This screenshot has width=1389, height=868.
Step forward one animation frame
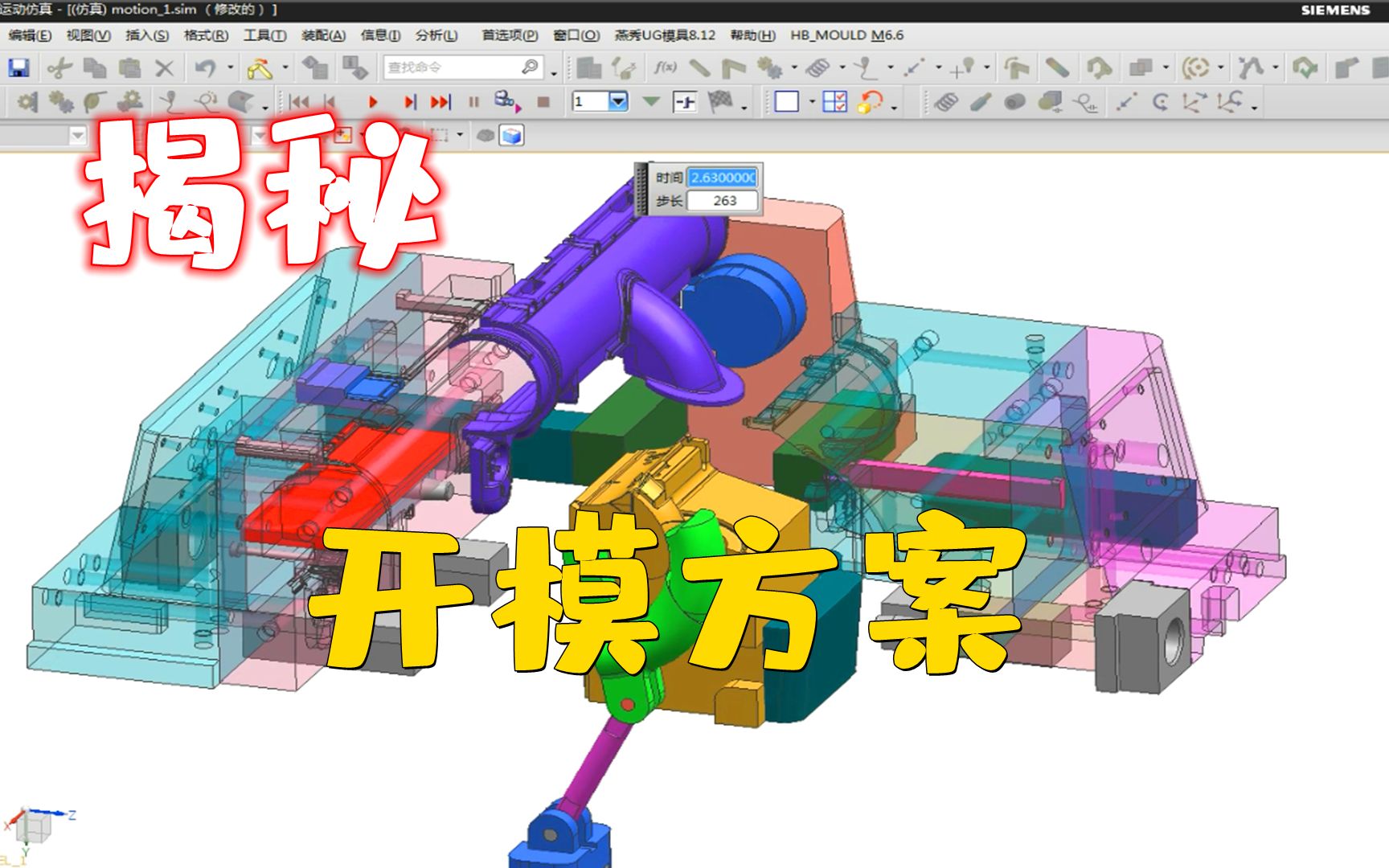pyautogui.click(x=411, y=102)
